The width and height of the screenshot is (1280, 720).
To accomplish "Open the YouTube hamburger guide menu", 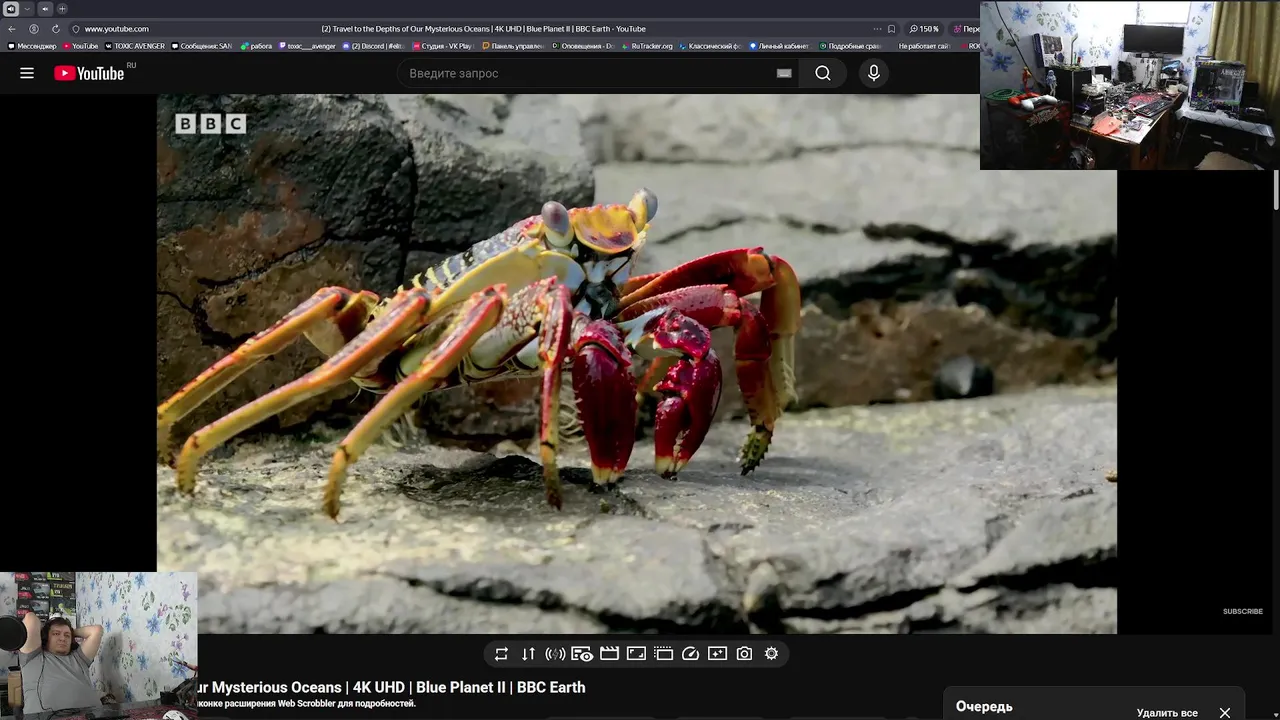I will pyautogui.click(x=27, y=73).
